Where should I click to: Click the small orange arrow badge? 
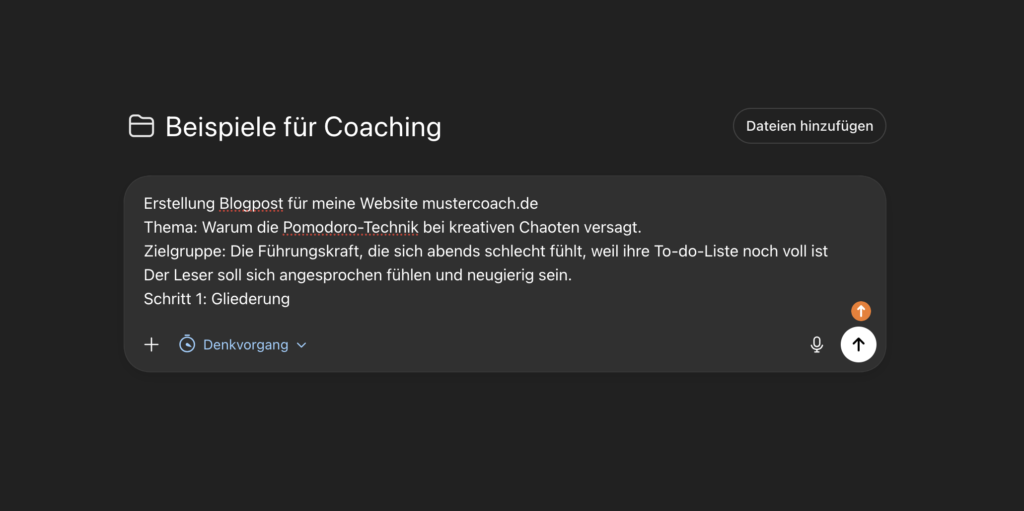(x=861, y=311)
